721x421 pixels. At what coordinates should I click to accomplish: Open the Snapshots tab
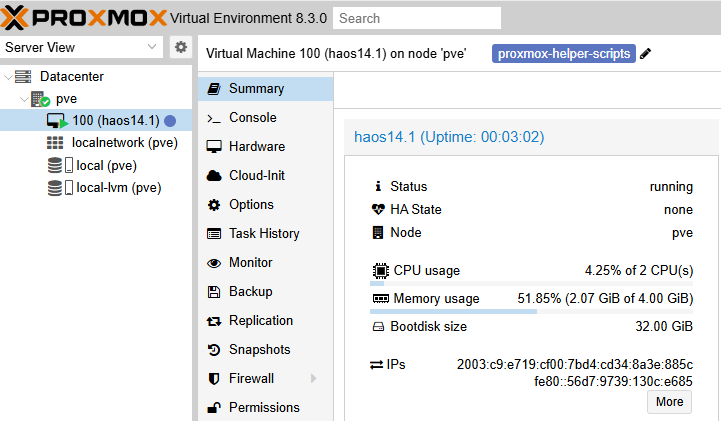tap(265, 349)
